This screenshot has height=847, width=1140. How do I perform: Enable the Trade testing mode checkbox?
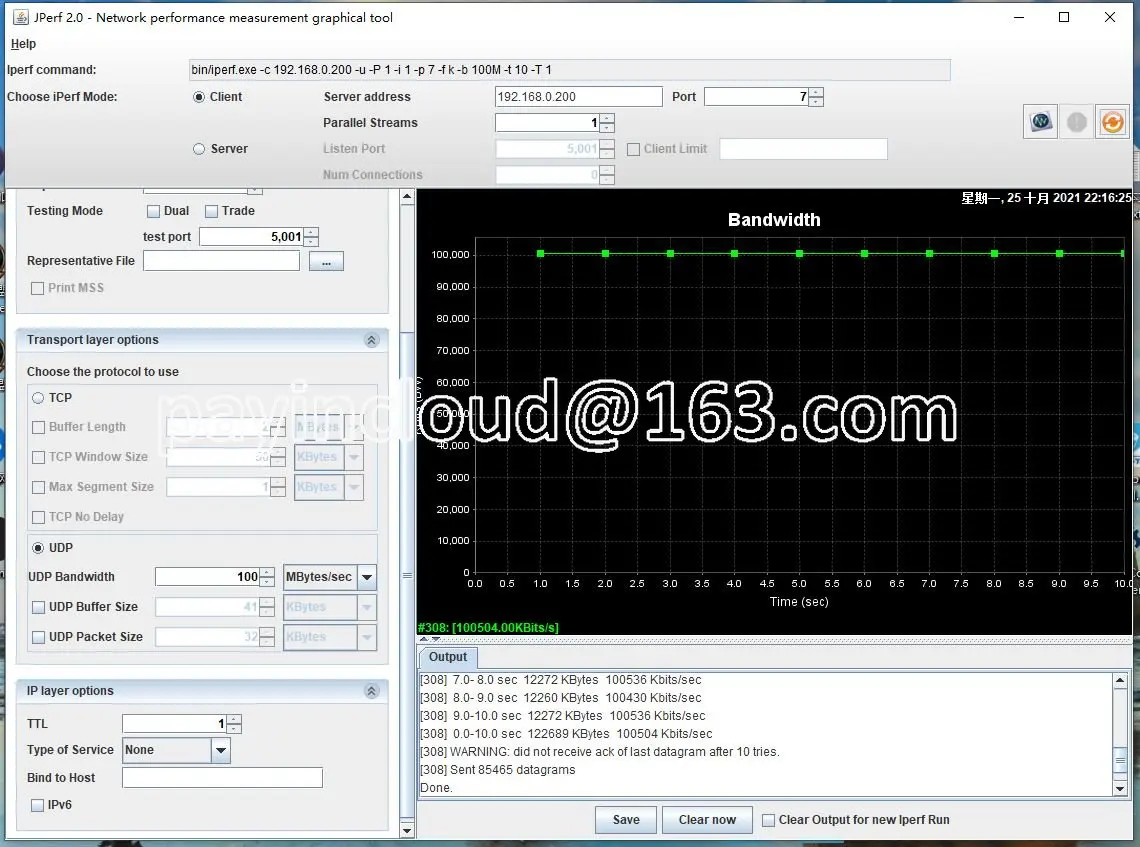212,211
